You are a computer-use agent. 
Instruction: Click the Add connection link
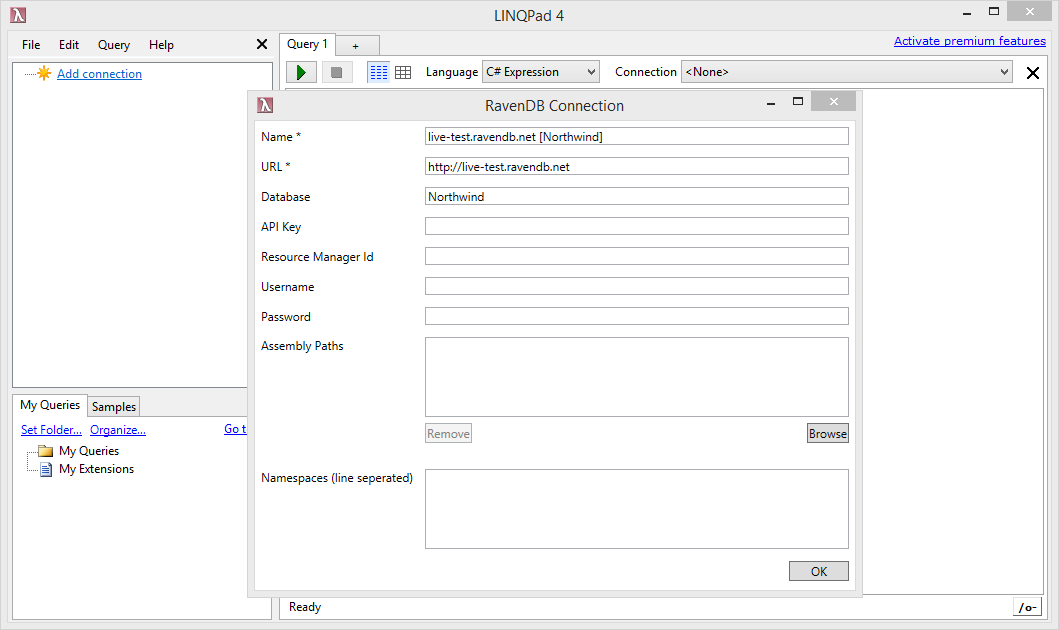(x=99, y=74)
